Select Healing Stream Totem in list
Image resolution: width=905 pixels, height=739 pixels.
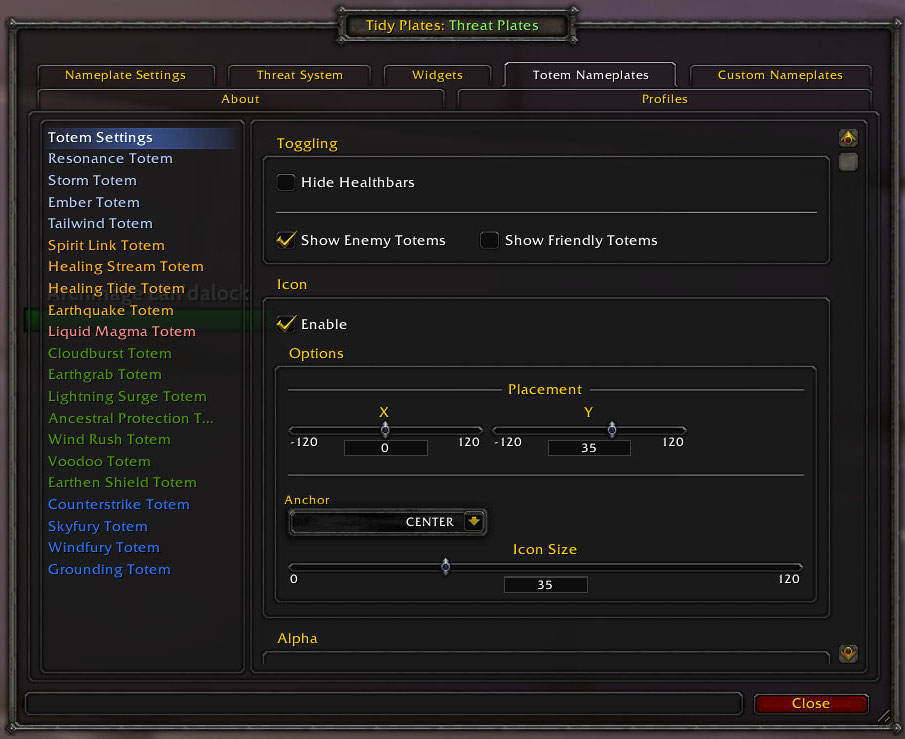point(126,267)
